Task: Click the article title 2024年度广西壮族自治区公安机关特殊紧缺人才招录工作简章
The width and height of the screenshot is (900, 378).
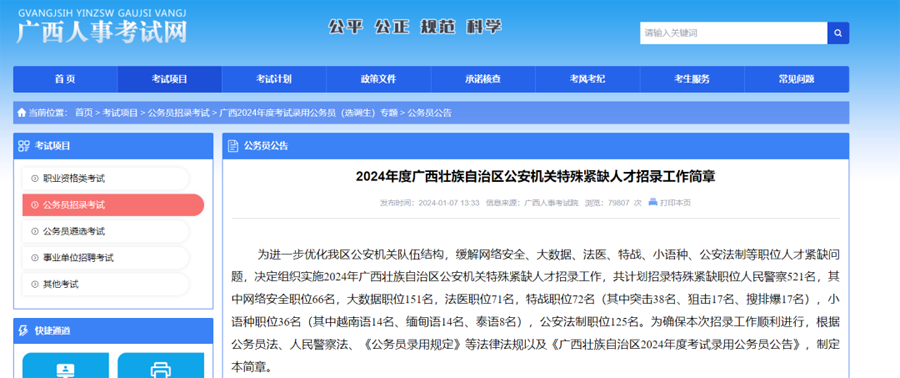Action: pos(536,176)
